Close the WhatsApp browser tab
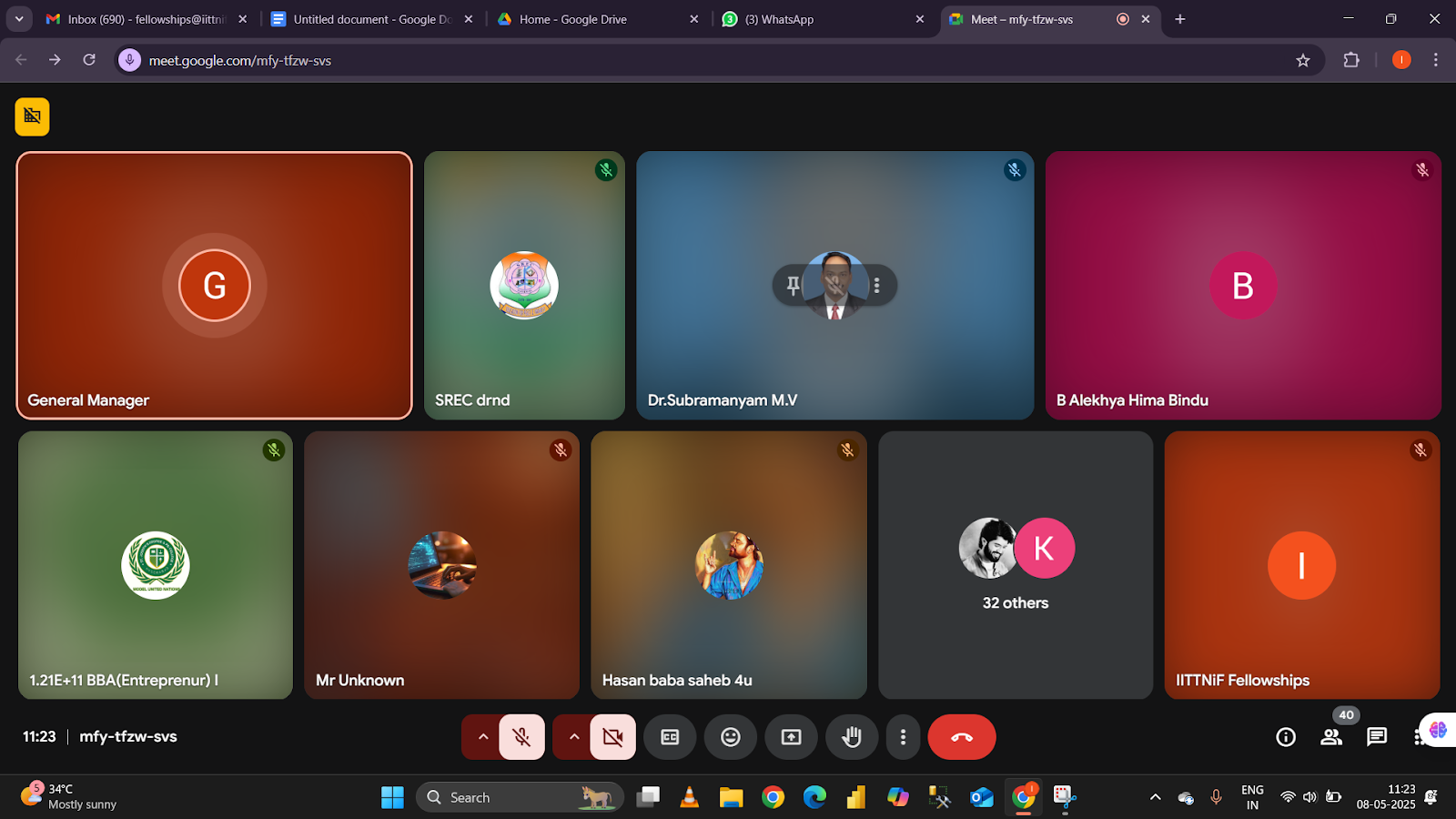The image size is (1456, 819). (920, 19)
